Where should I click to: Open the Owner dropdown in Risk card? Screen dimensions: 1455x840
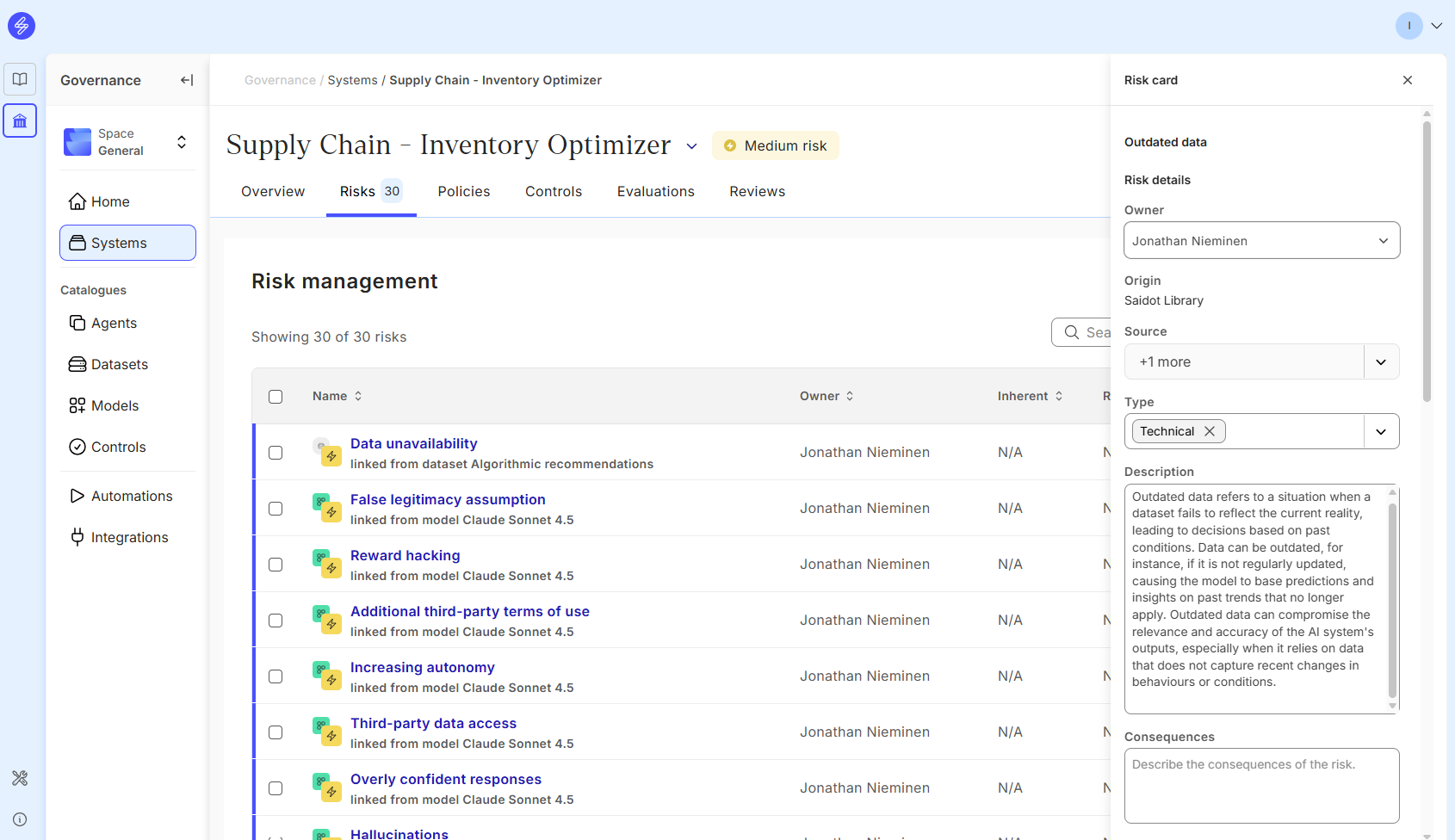tap(1261, 241)
